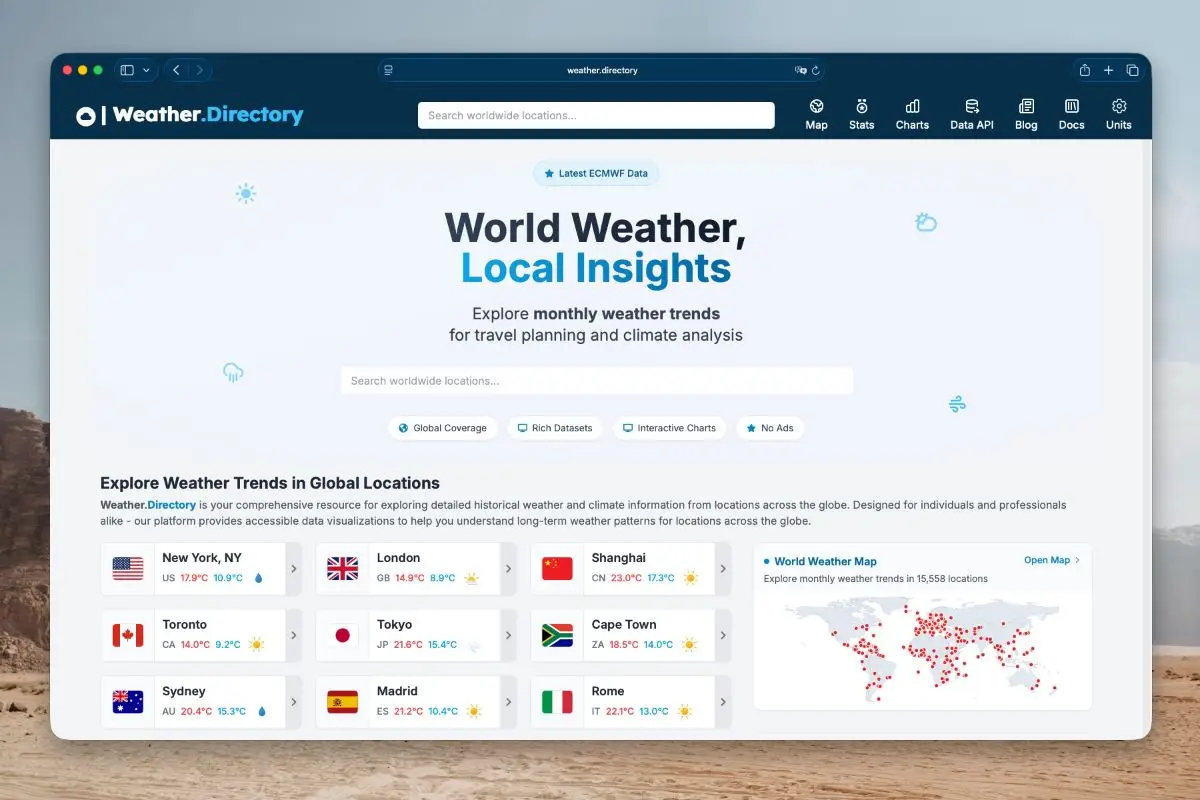Viewport: 1200px width, 800px height.
Task: Click the Charts bar-graph icon
Action: pos(912,106)
